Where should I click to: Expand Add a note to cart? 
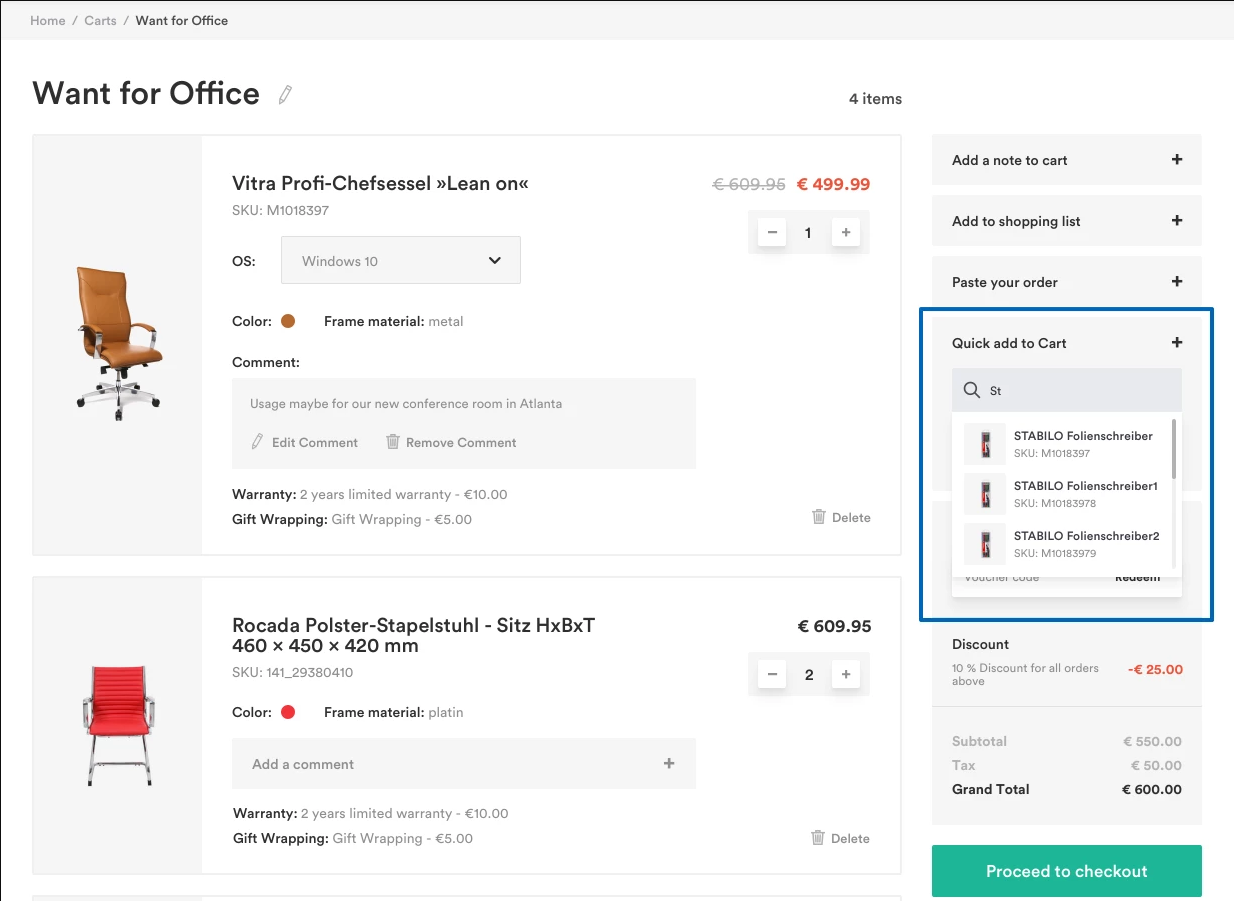pos(1067,160)
